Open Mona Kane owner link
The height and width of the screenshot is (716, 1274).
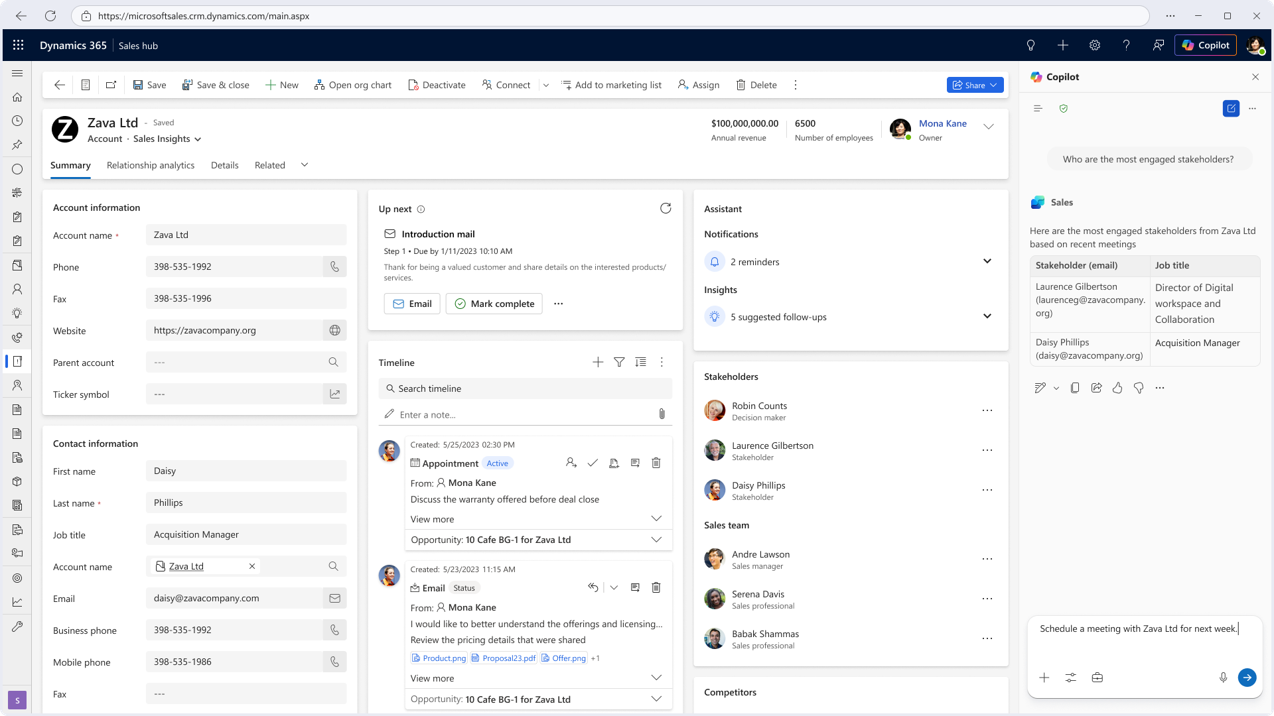pyautogui.click(x=942, y=123)
